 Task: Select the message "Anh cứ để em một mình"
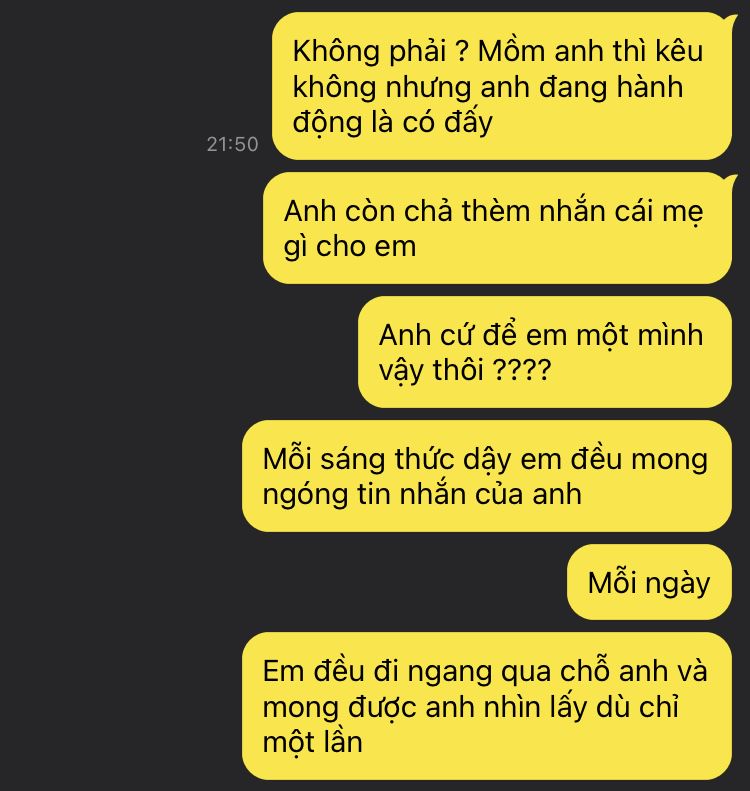(x=545, y=352)
